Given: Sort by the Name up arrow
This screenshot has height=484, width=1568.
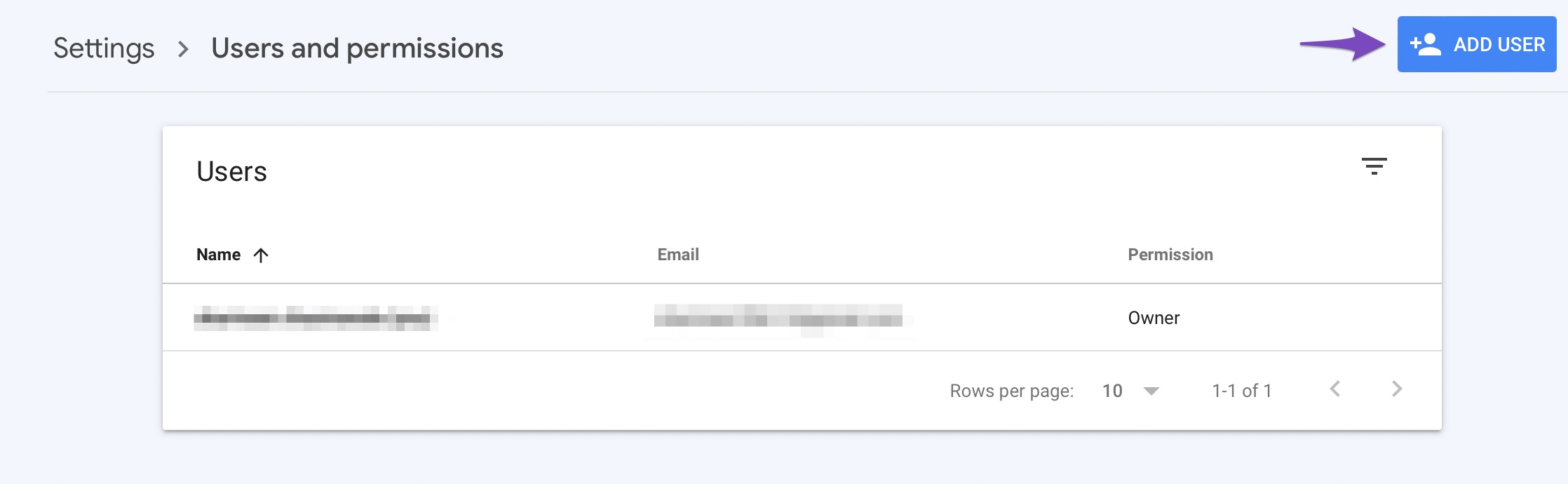Looking at the screenshot, I should click(x=261, y=255).
